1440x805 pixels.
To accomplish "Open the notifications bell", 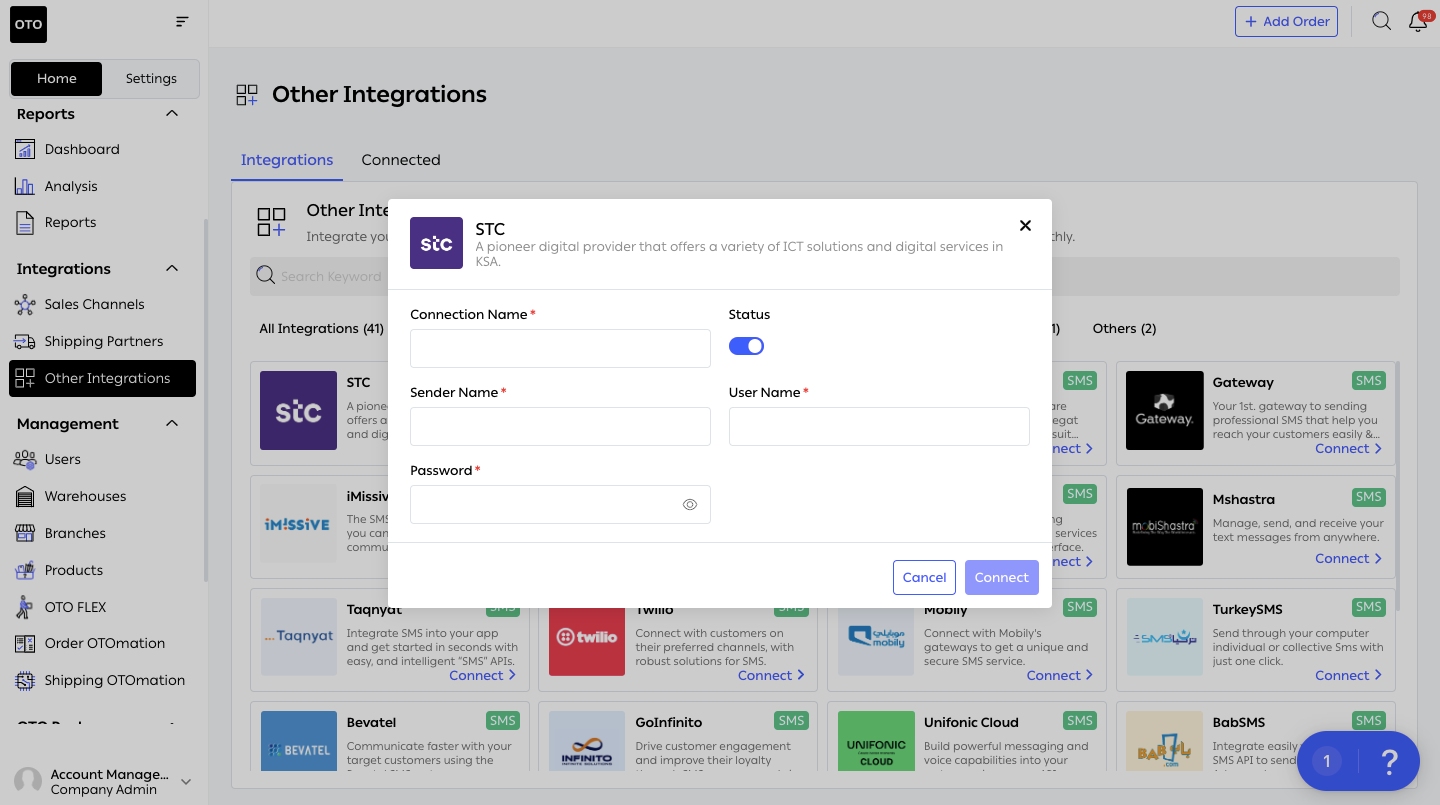I will tap(1418, 21).
